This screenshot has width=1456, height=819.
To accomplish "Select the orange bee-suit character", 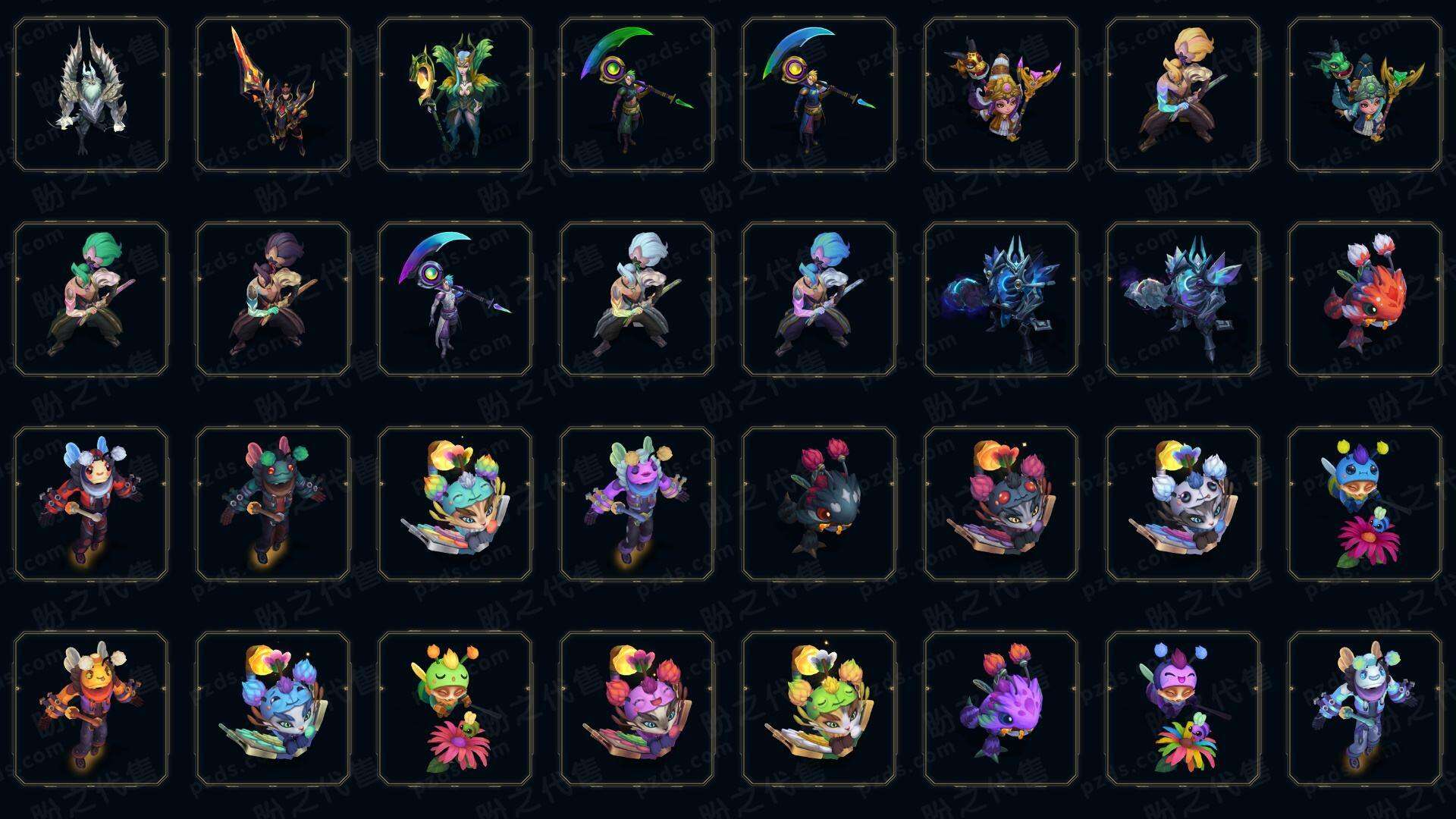I will pos(91,709).
